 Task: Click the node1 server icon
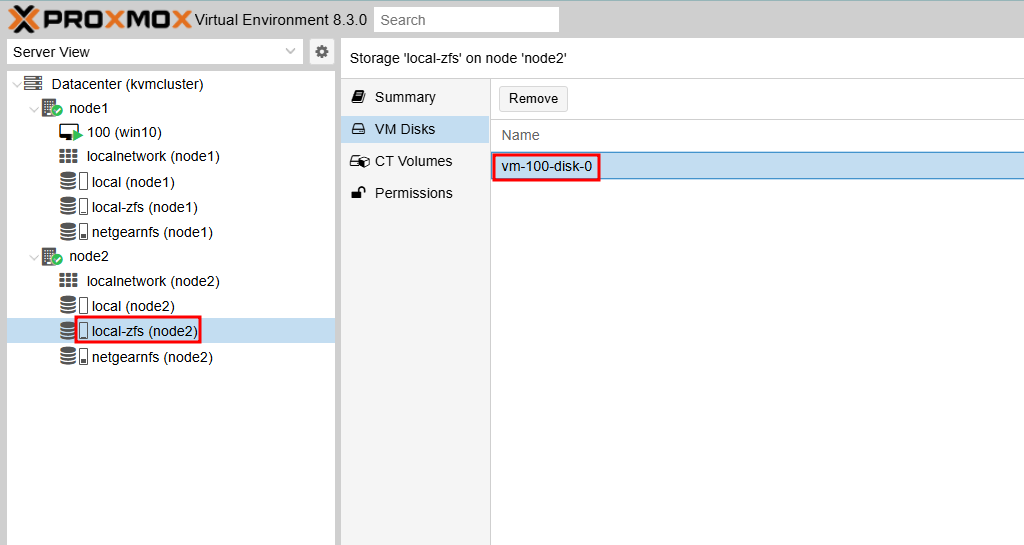pyautogui.click(x=52, y=108)
